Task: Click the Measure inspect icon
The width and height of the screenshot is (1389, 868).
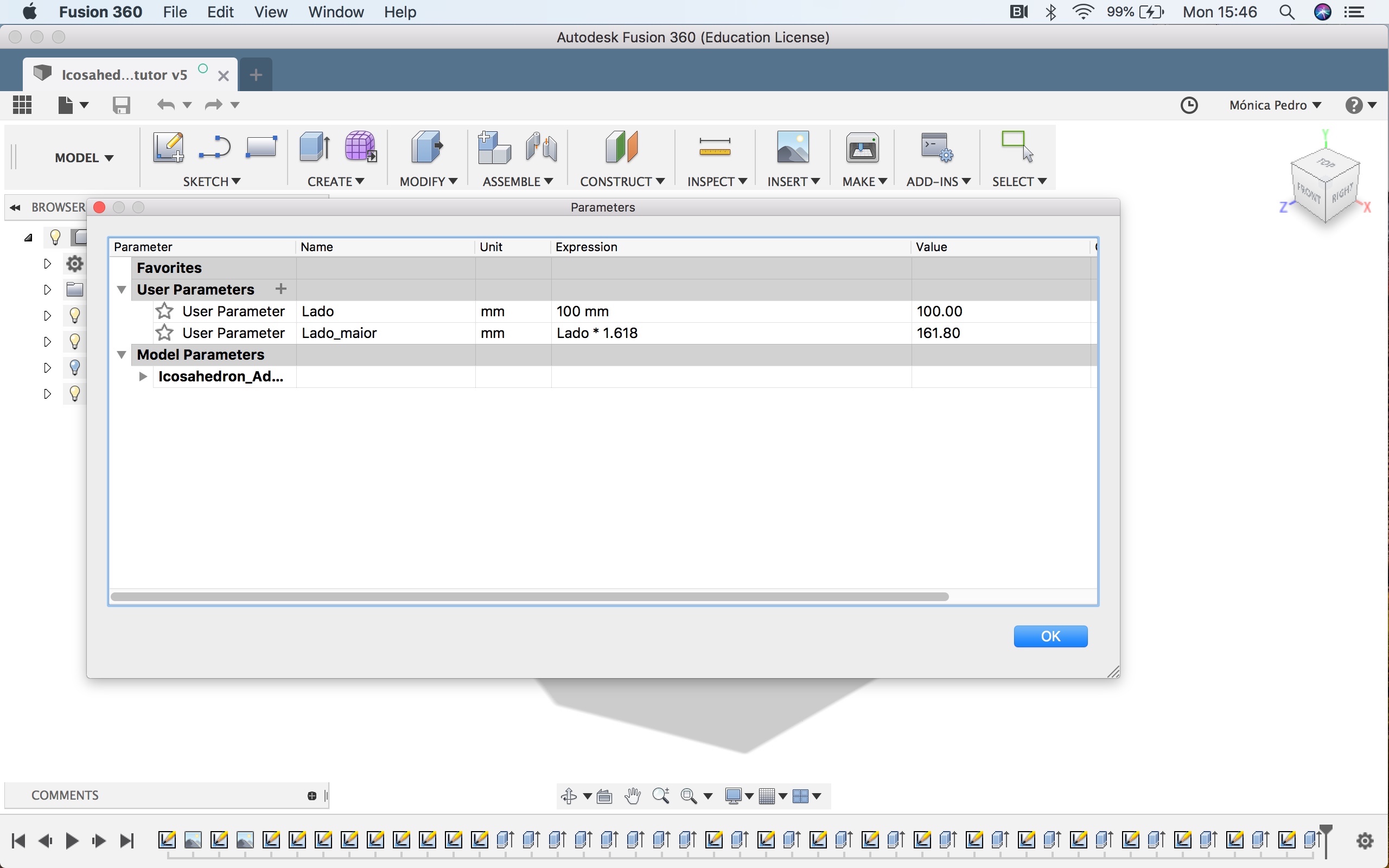Action: [715, 147]
